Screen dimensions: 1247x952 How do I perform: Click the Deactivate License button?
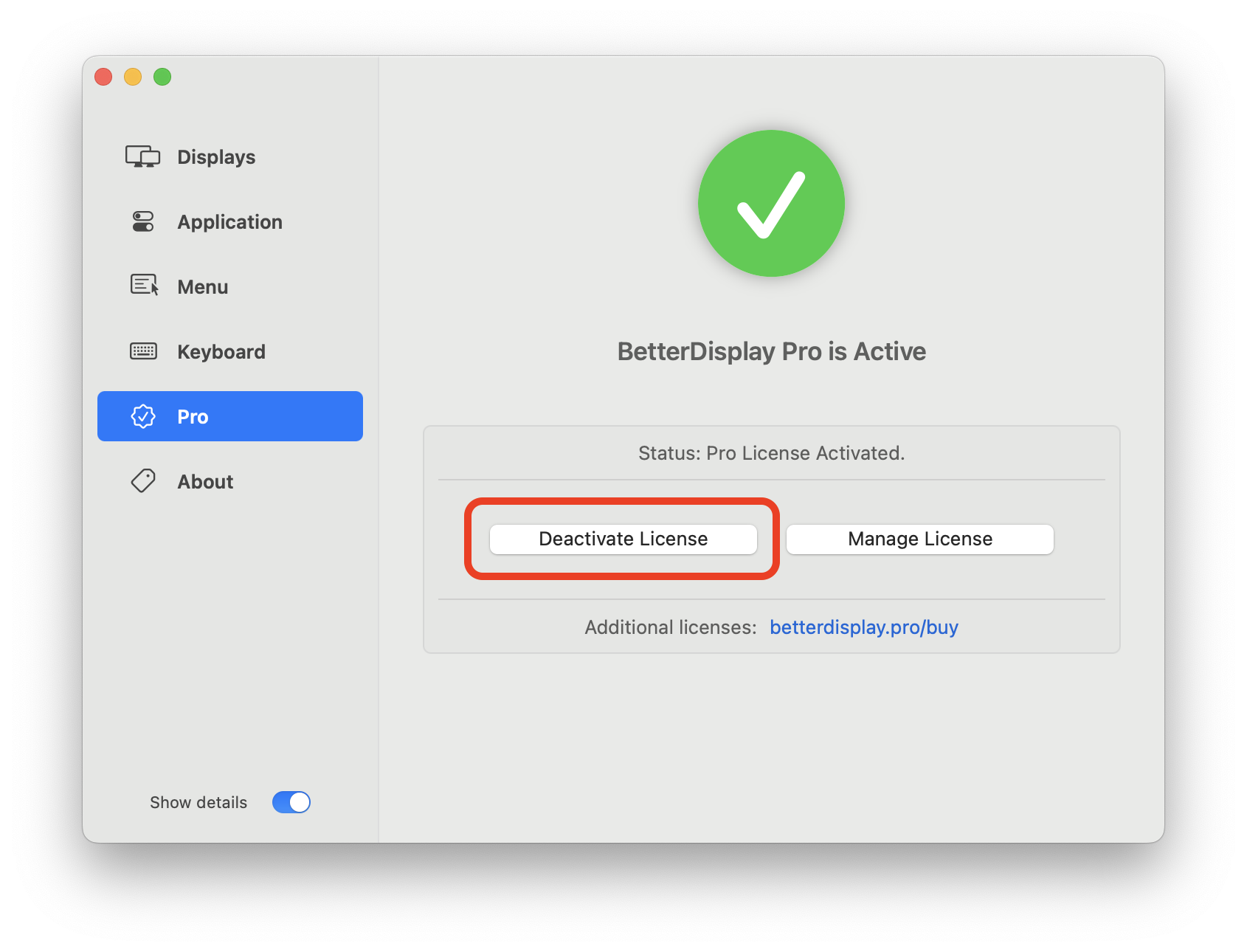coord(623,539)
